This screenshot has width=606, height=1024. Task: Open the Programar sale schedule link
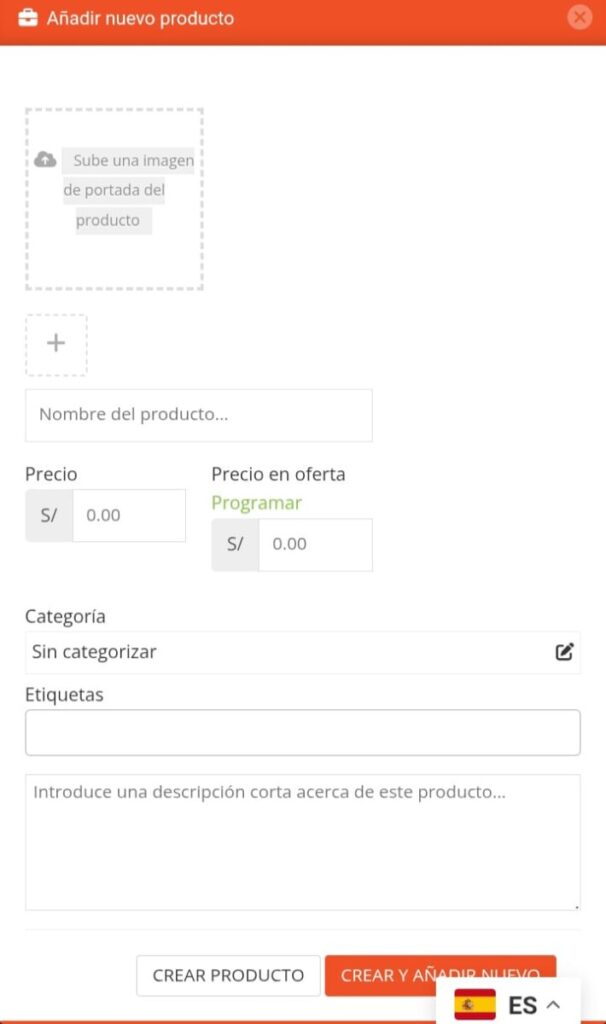[256, 503]
